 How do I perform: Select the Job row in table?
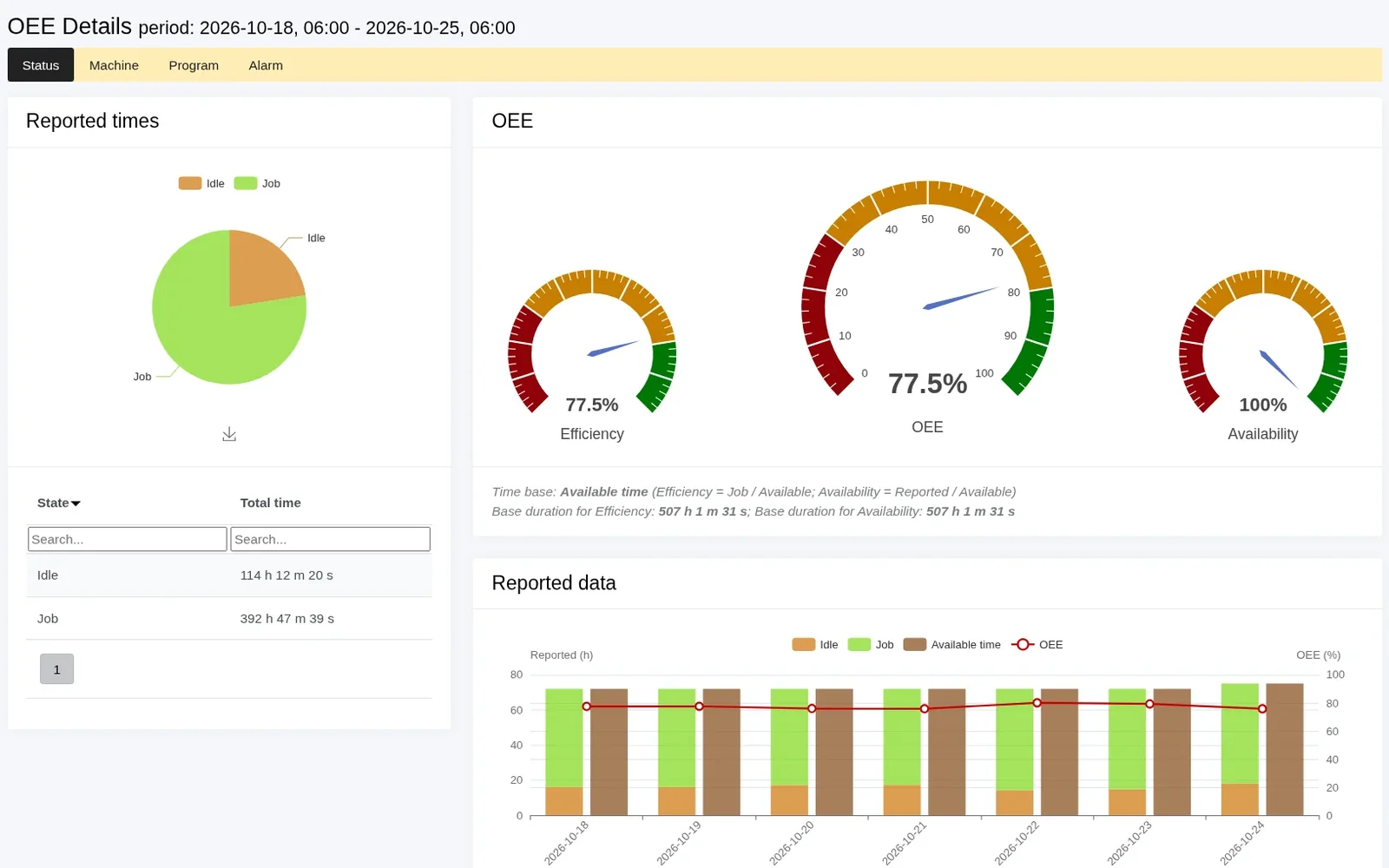pos(229,619)
